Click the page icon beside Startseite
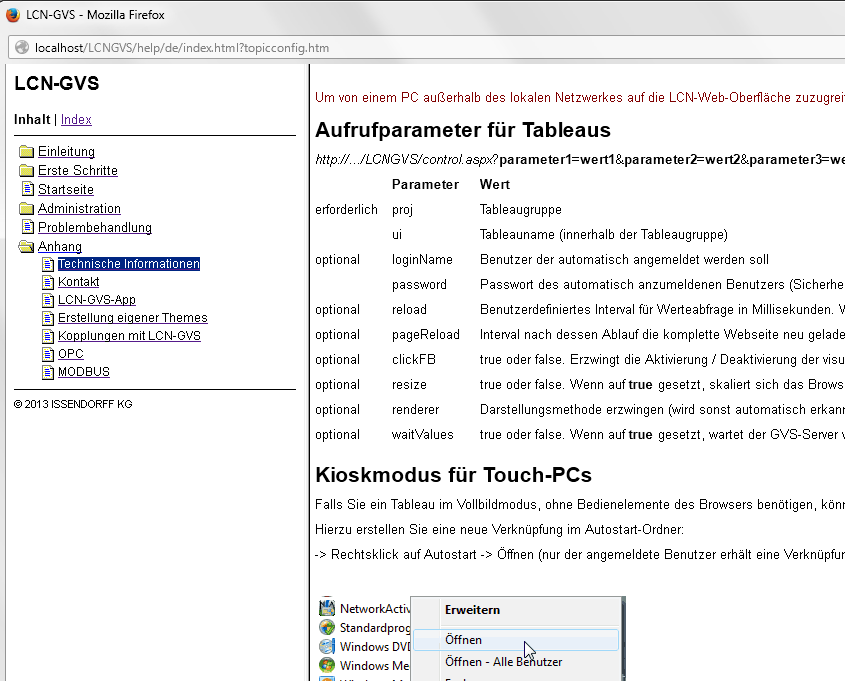Image resolution: width=845 pixels, height=681 pixels. click(28, 190)
